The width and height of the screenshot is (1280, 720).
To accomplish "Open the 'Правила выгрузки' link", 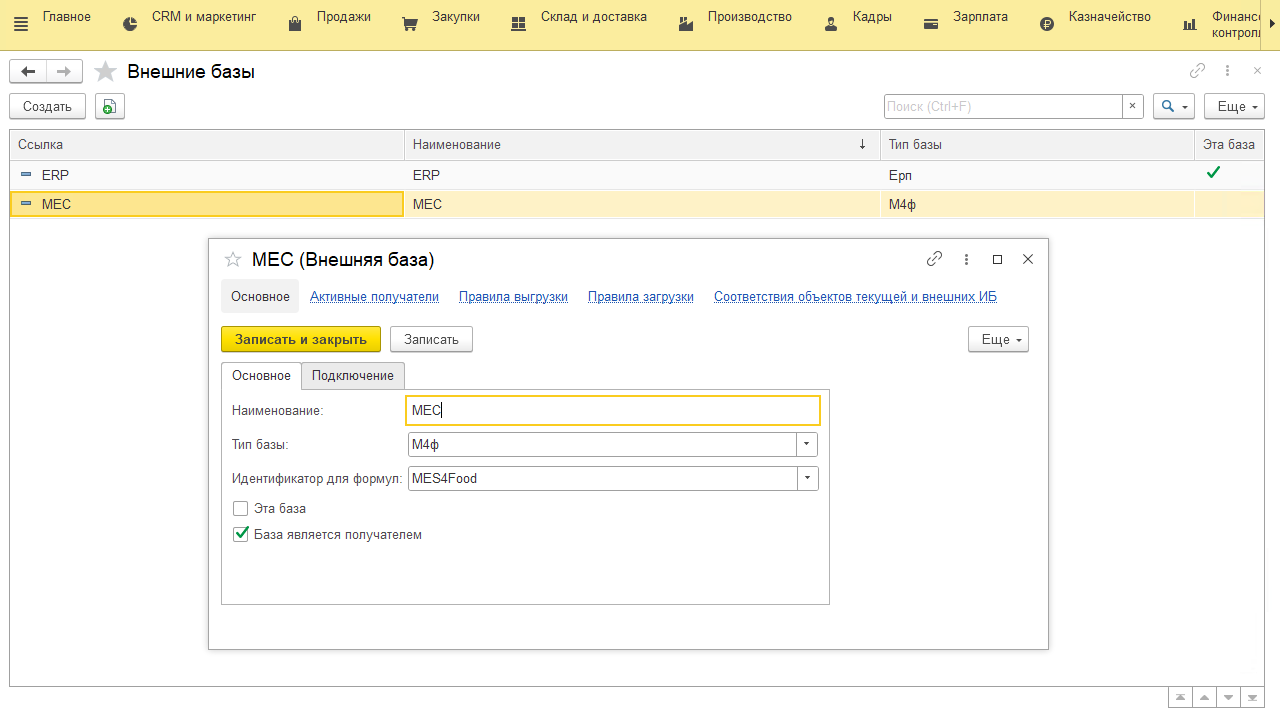I will (513, 296).
